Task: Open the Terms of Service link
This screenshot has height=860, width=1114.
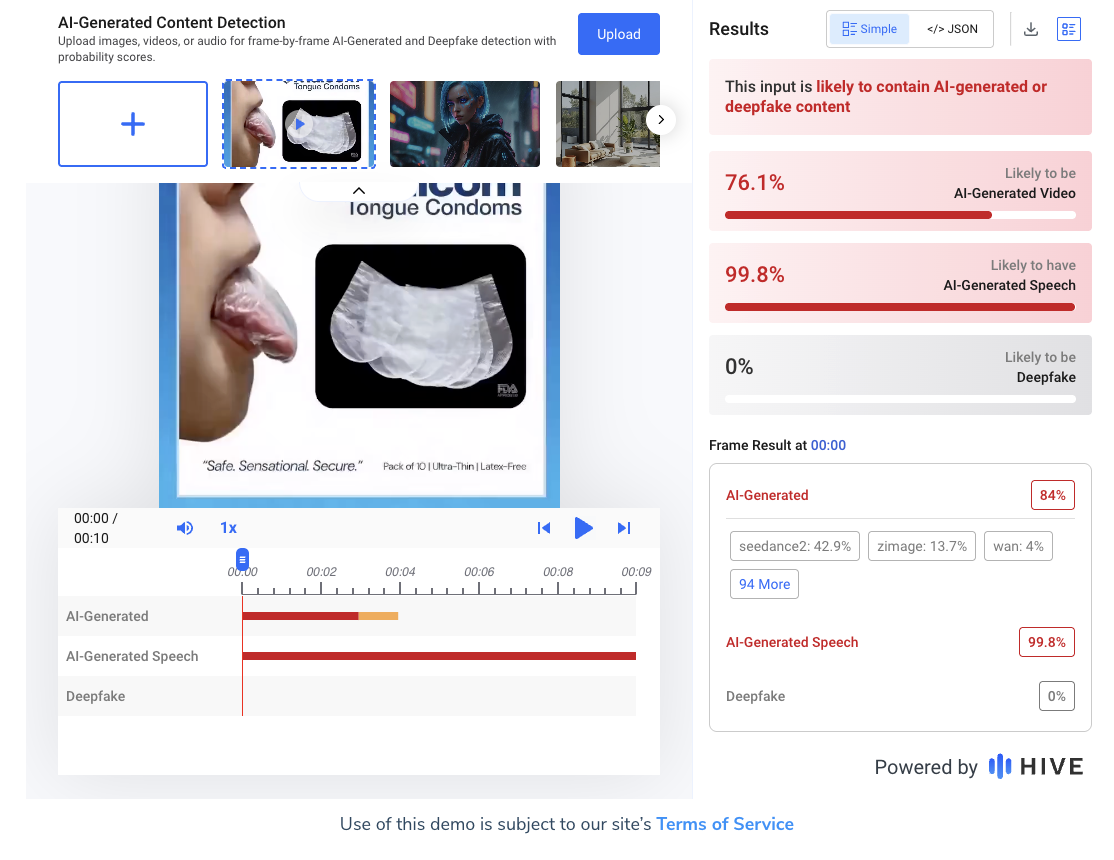Action: pos(724,824)
